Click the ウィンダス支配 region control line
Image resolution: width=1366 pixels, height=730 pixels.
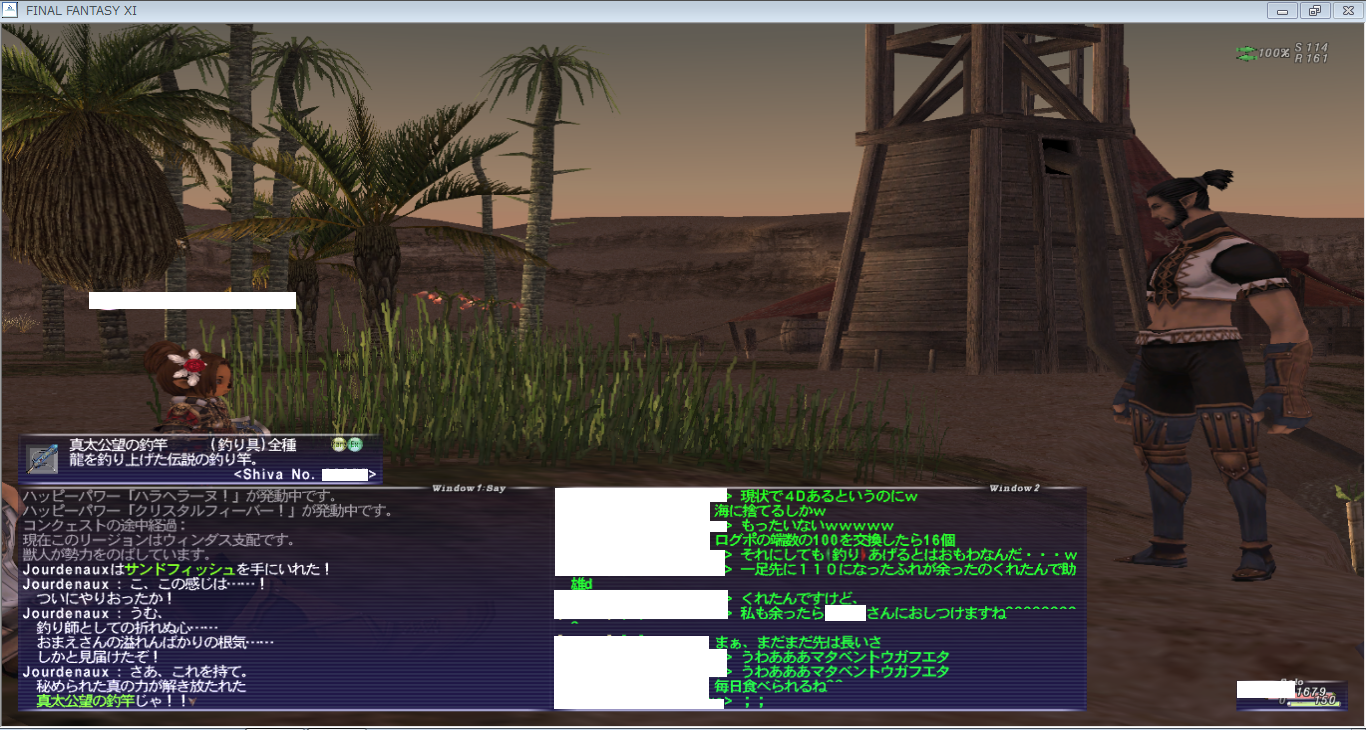click(x=158, y=540)
